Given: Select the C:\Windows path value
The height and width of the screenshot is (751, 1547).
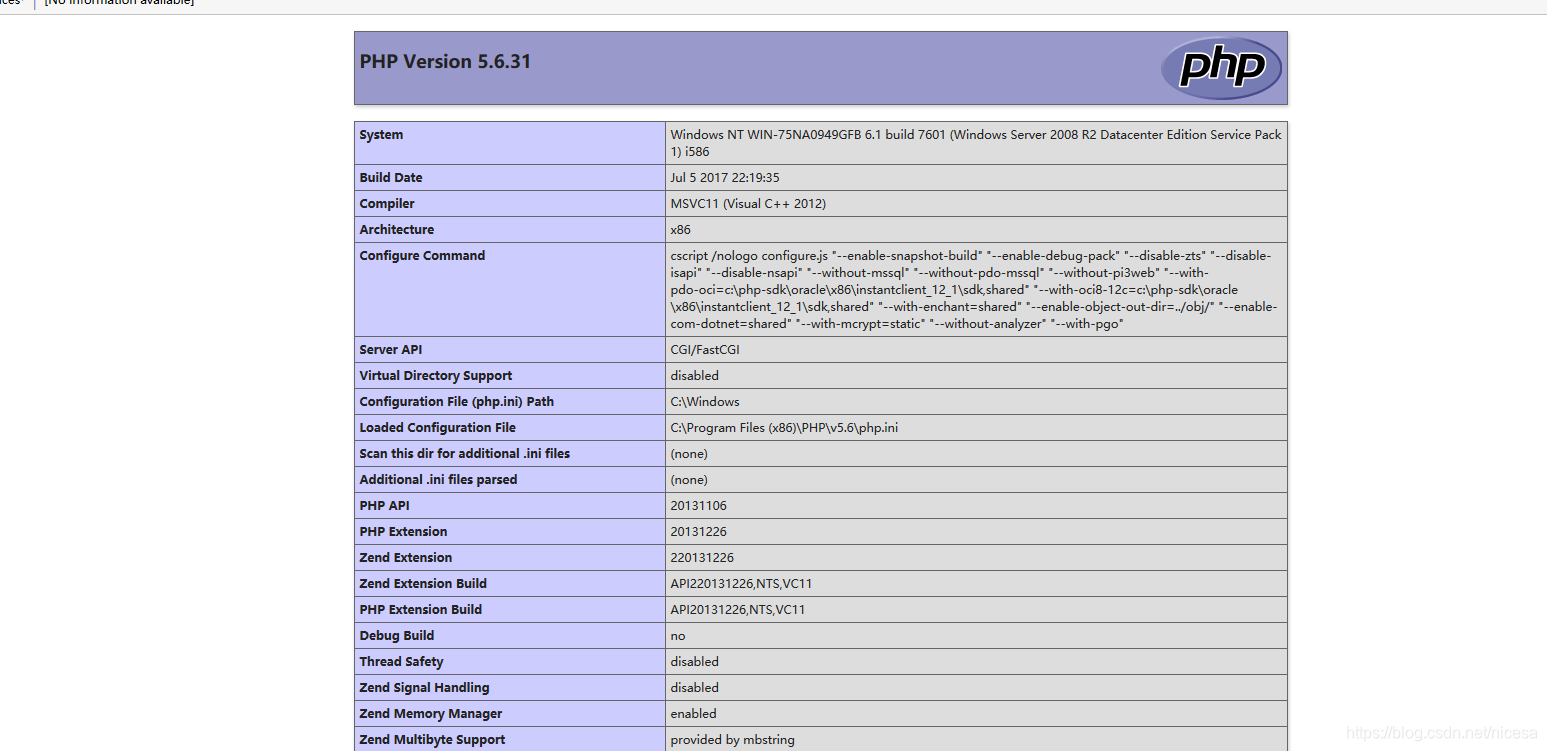Looking at the screenshot, I should 705,402.
